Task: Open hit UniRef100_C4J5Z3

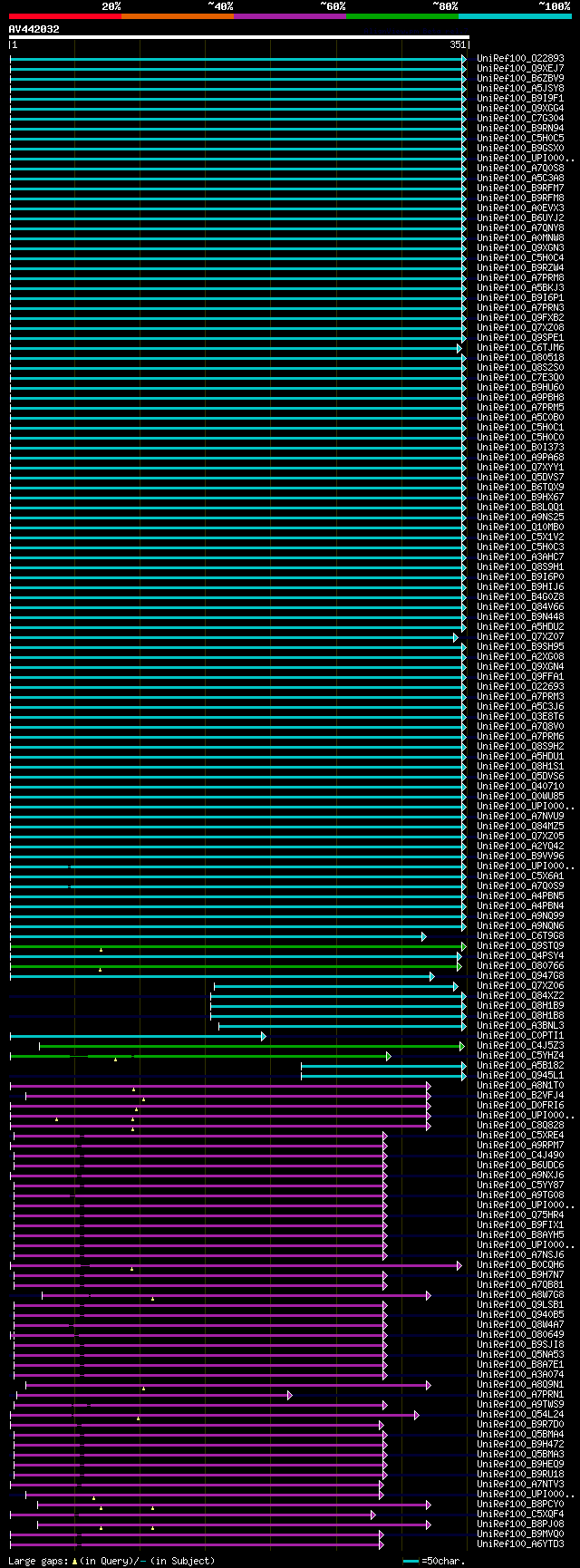Action: click(520, 1046)
